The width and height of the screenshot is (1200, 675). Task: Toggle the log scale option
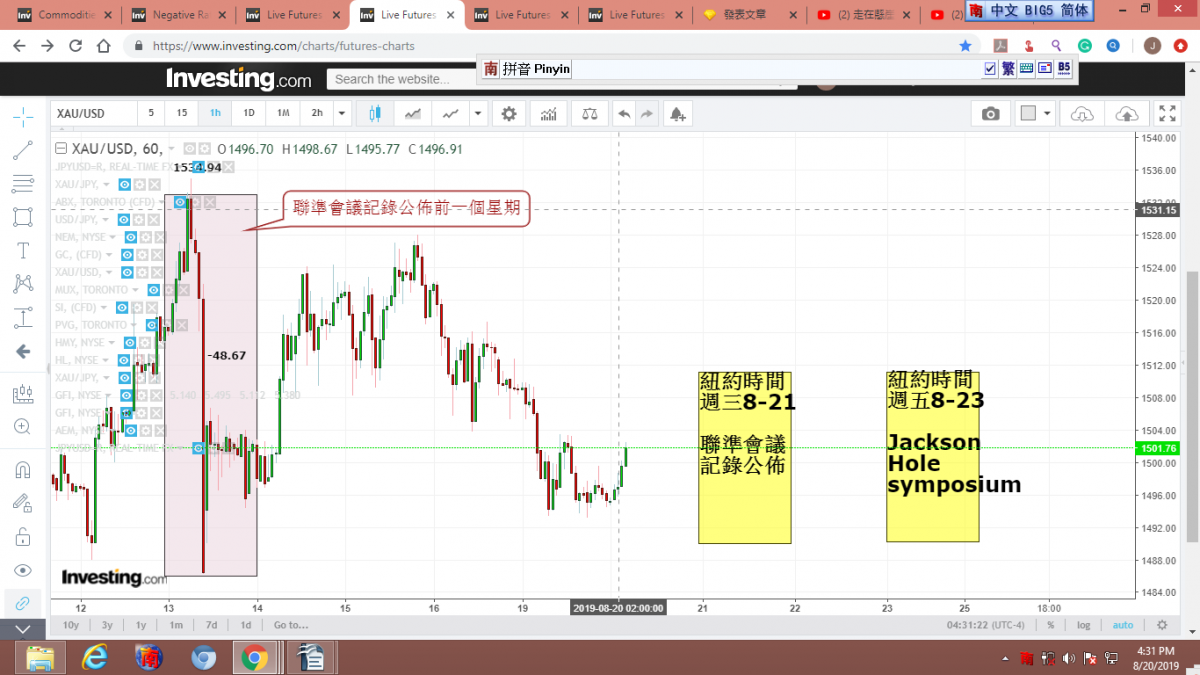point(1084,625)
